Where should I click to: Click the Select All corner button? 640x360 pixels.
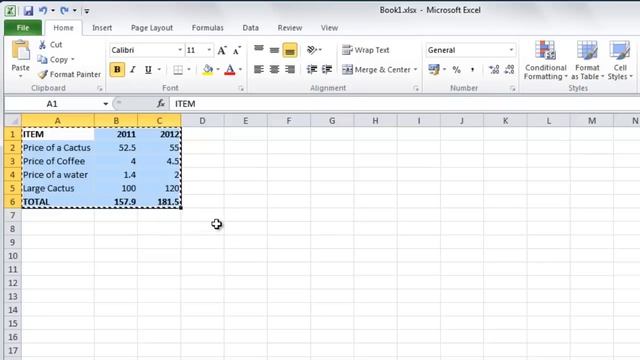click(13, 120)
